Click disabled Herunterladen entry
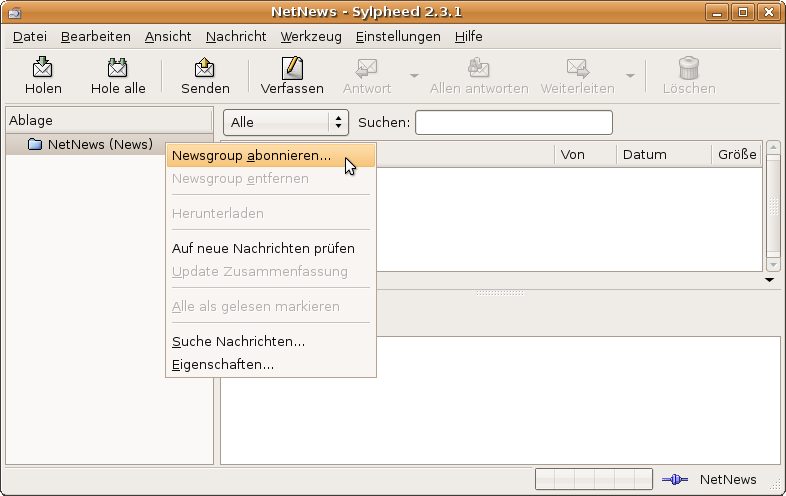 pos(271,214)
